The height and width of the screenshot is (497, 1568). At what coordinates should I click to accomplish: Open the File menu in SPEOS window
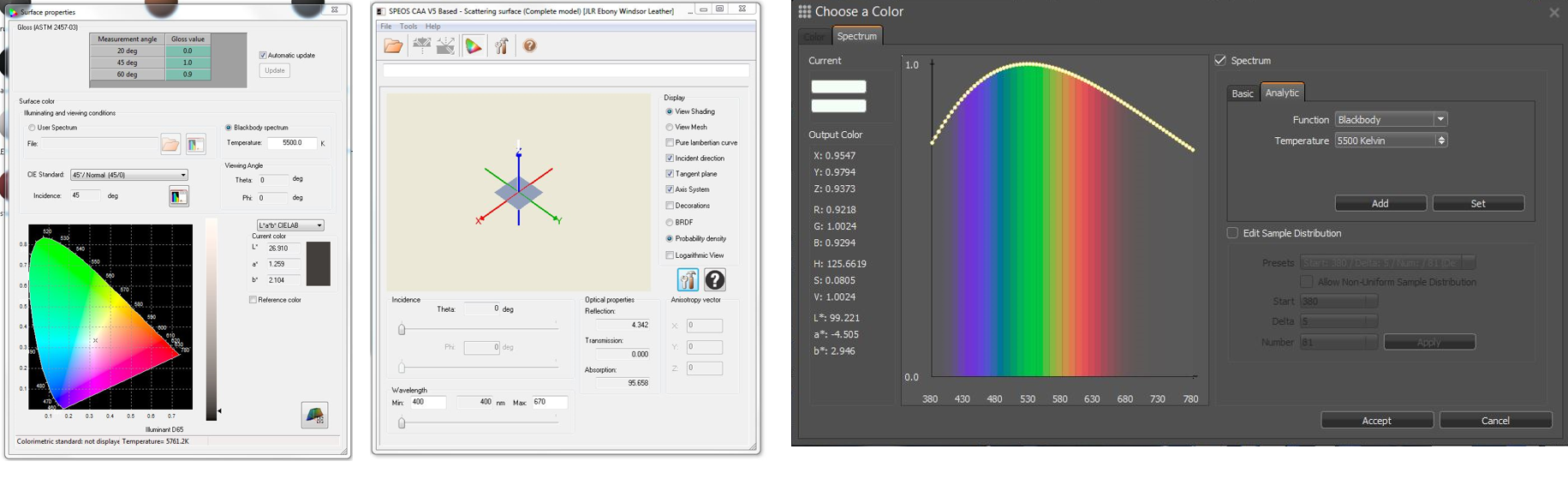point(386,27)
